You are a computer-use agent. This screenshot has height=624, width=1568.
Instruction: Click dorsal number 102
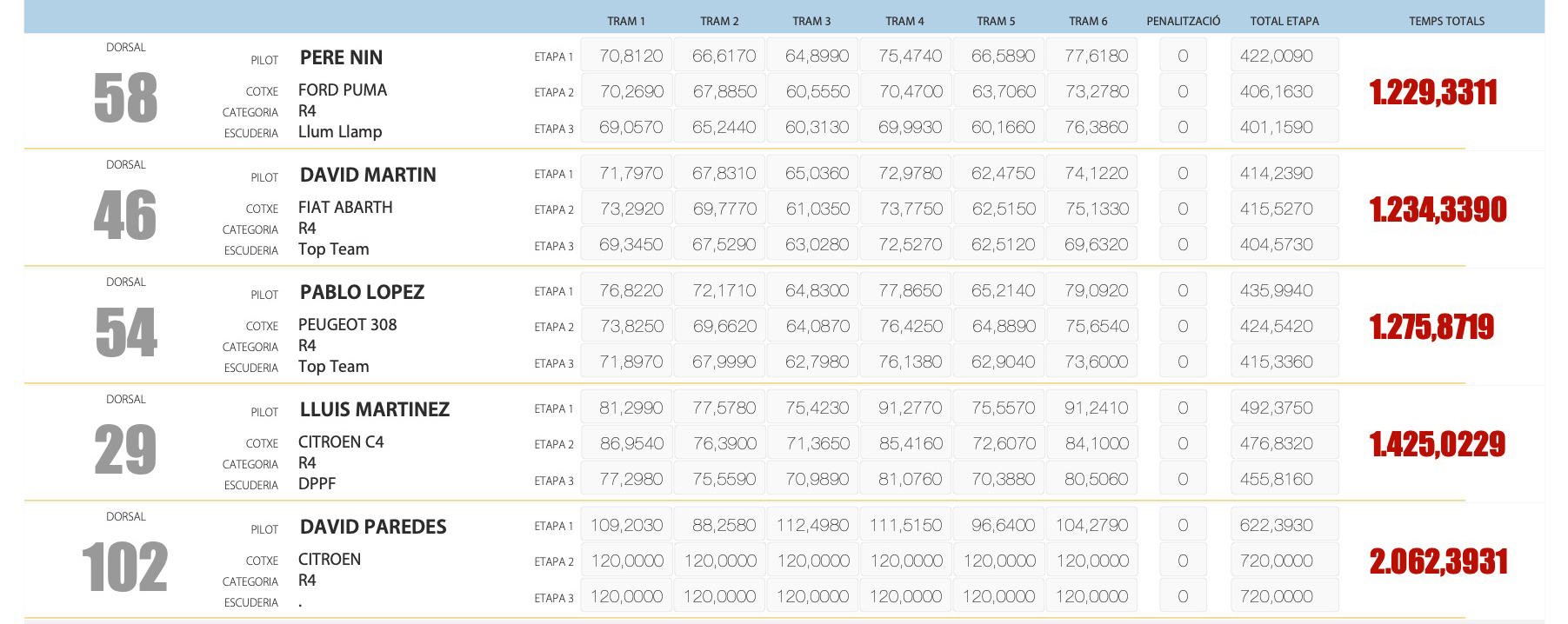(124, 568)
